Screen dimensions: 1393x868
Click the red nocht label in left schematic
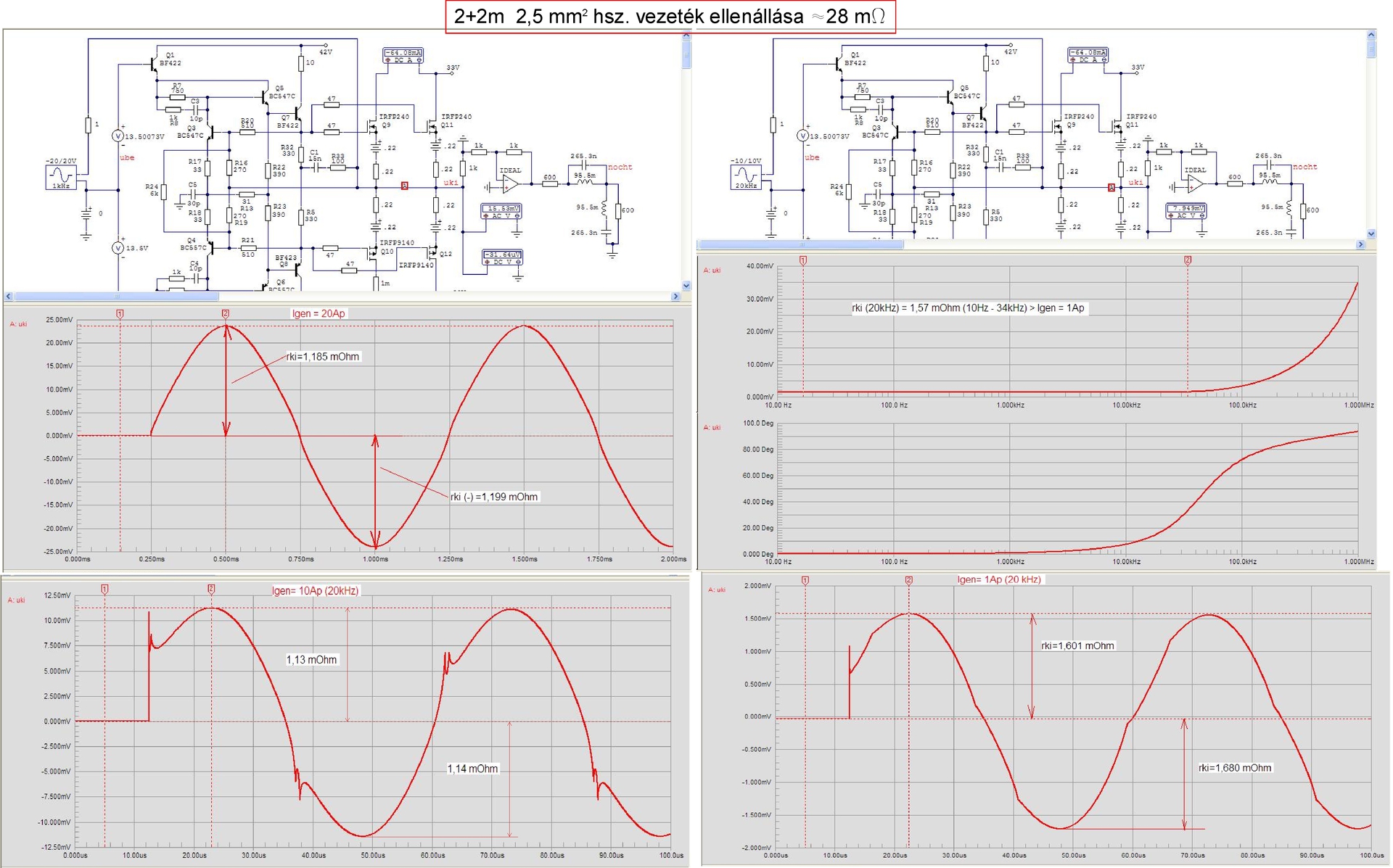tap(620, 167)
